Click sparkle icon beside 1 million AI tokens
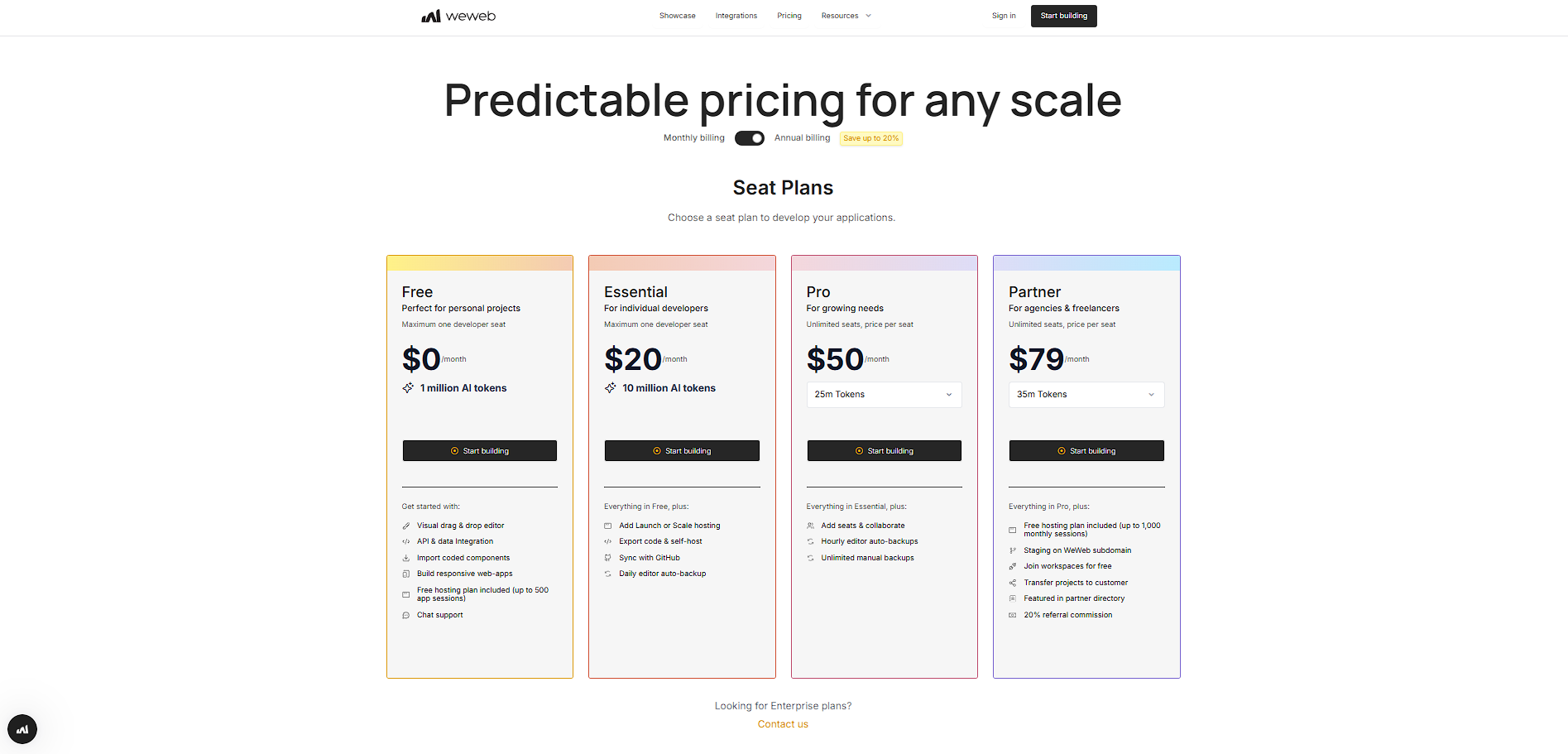This screenshot has height=754, width=1568. point(408,388)
